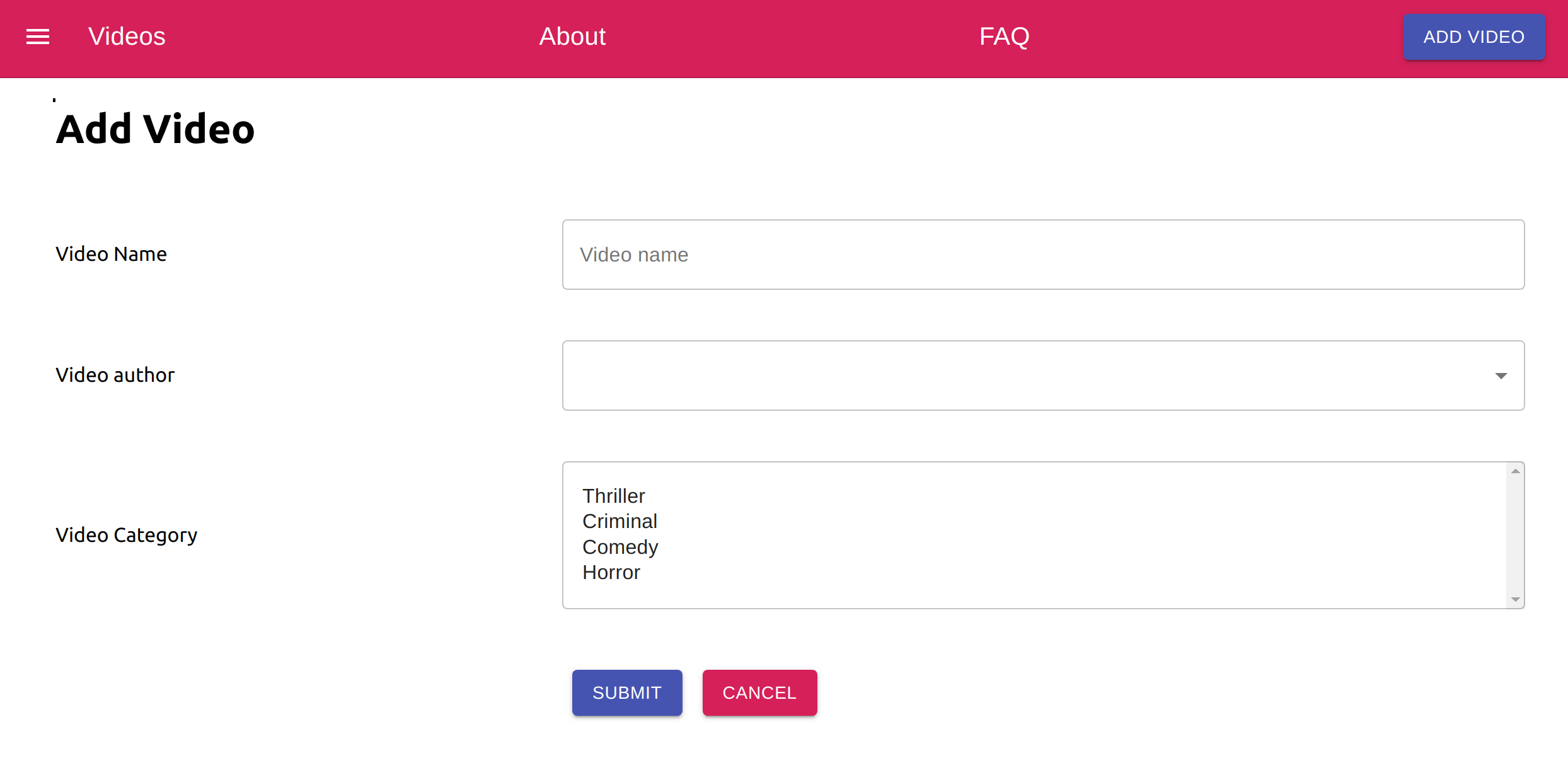
Task: Navigate to the FAQ page
Action: coord(1004,37)
